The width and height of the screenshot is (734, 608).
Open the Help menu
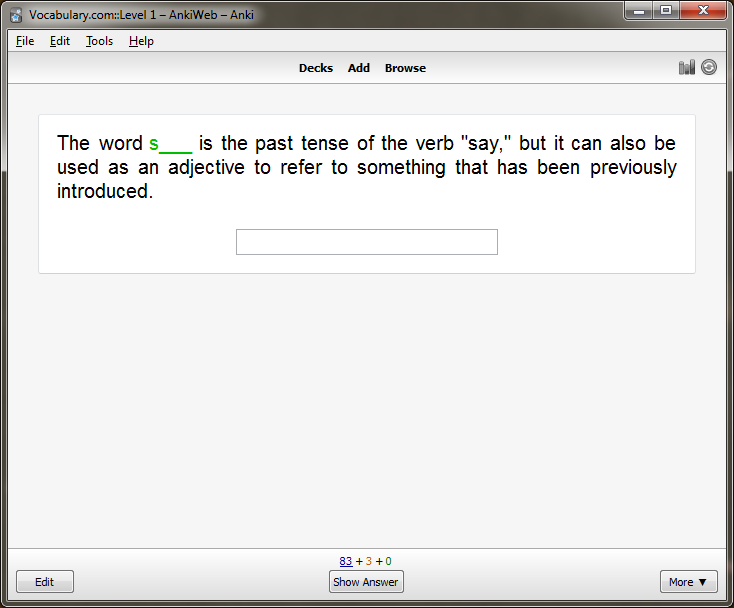tap(141, 41)
